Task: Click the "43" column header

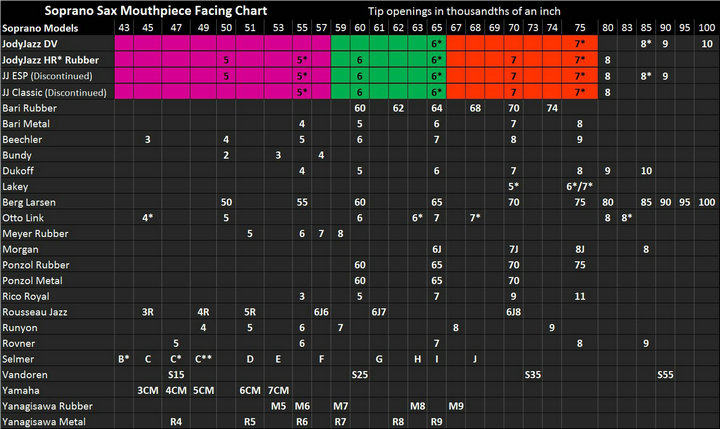Action: [124, 28]
